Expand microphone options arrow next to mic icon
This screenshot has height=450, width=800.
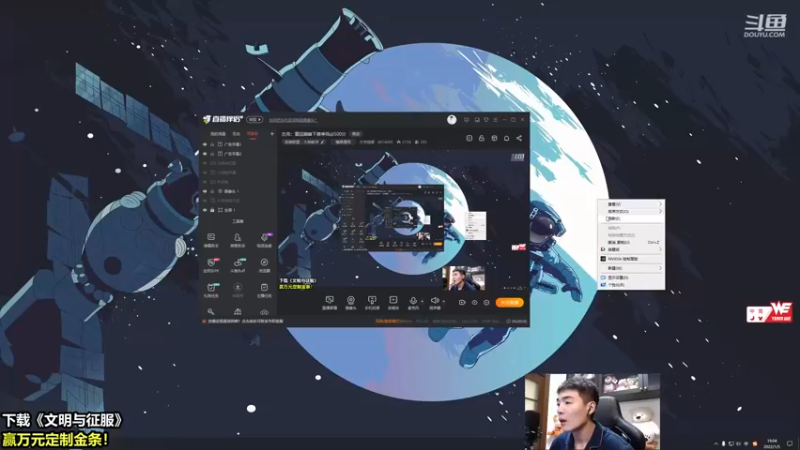[422, 302]
